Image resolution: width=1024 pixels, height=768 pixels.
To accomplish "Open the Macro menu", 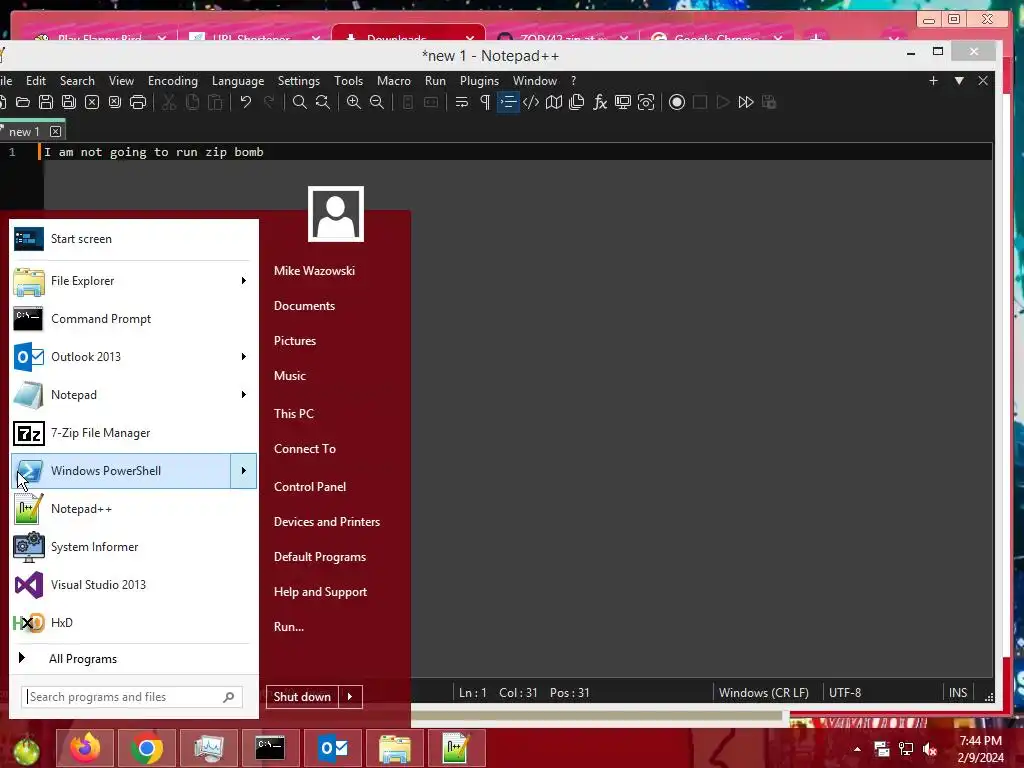I will tap(394, 81).
